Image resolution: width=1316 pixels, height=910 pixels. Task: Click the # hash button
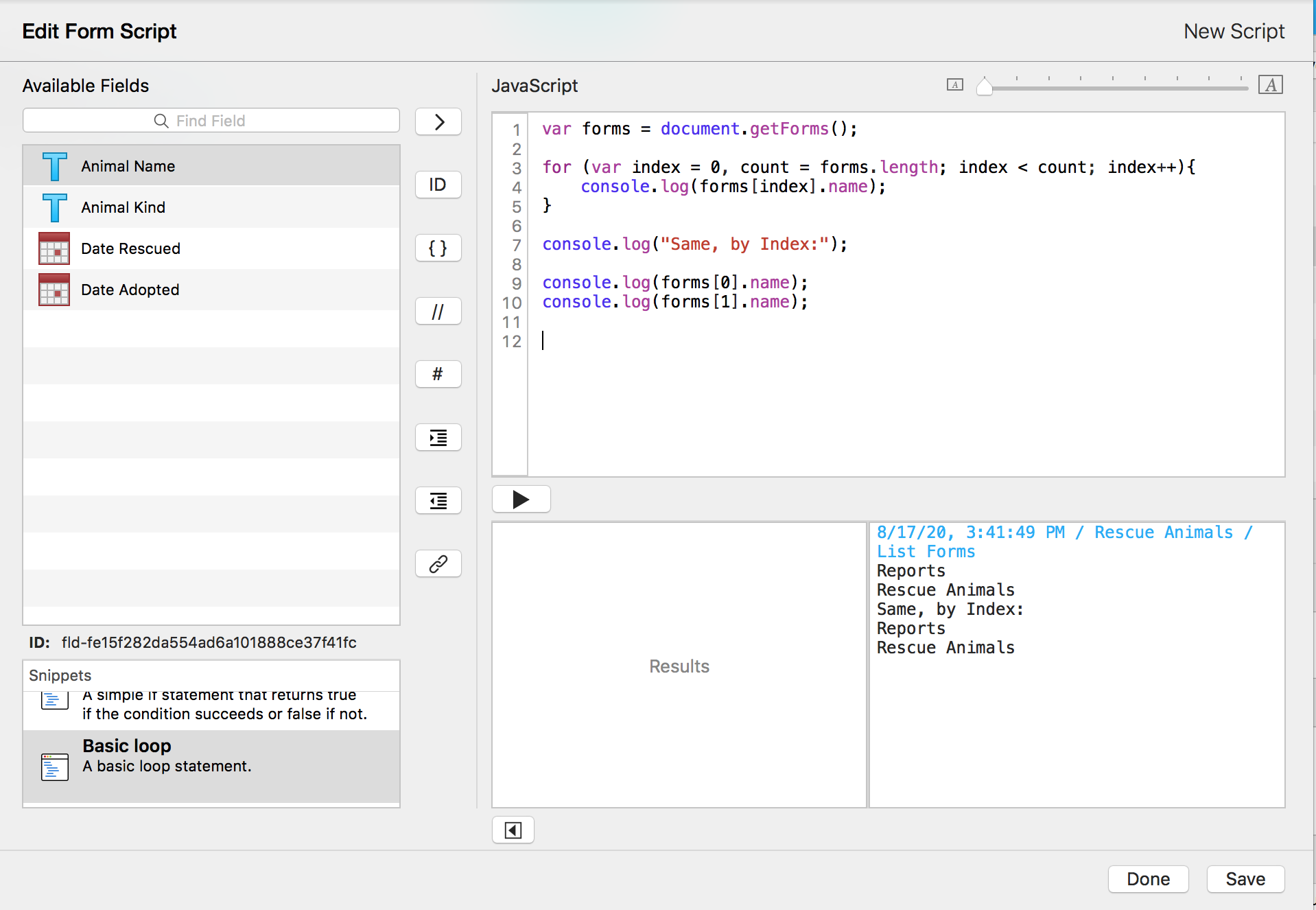pos(438,375)
